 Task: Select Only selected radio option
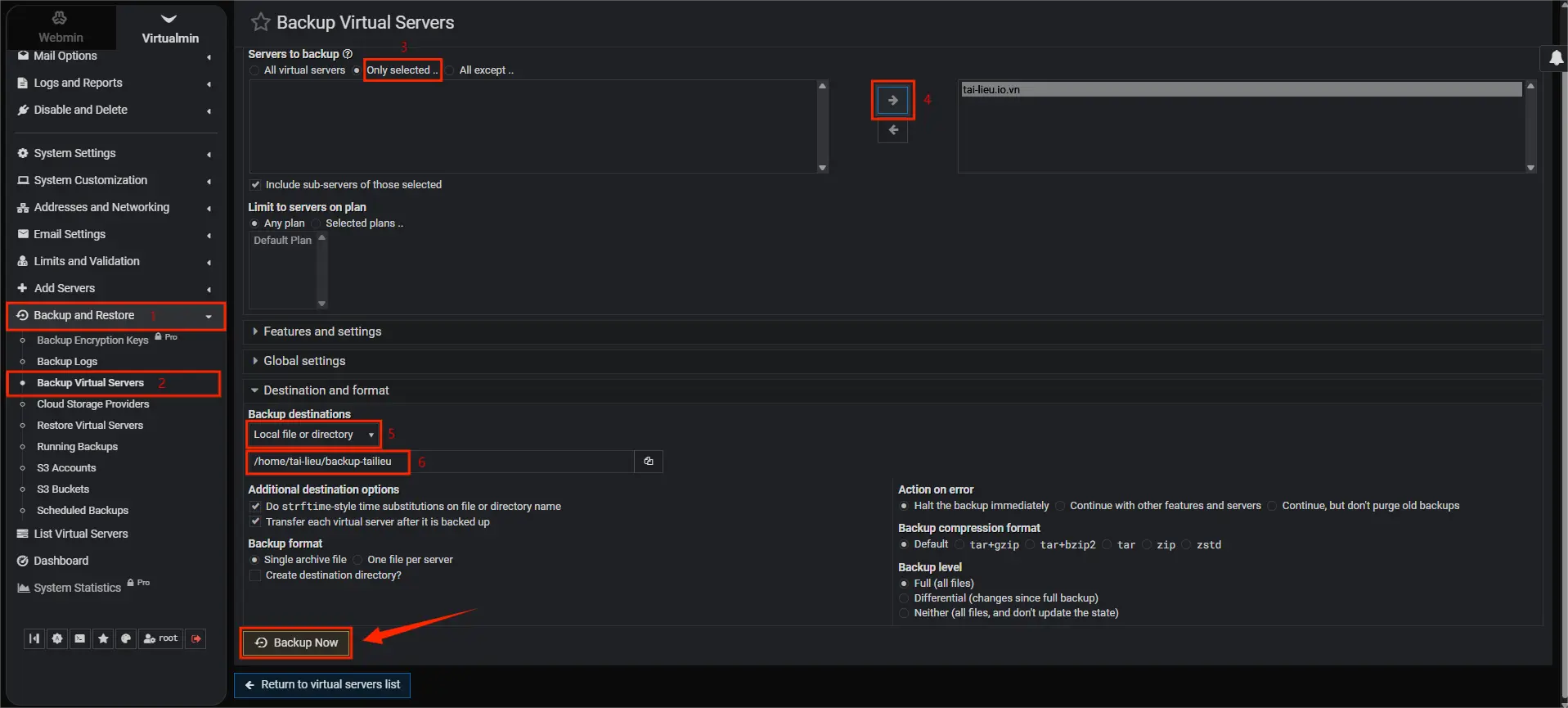tap(357, 70)
